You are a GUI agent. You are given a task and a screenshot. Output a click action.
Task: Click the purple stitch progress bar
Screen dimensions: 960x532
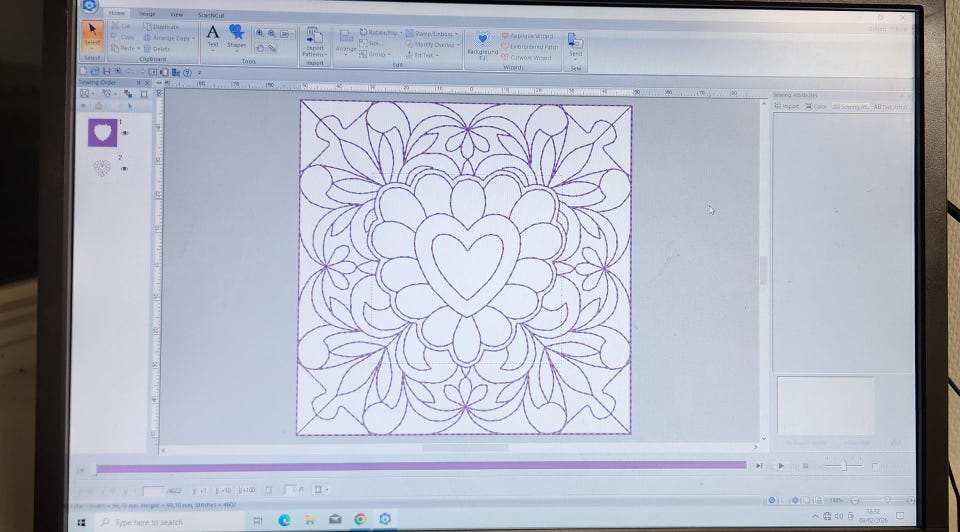(421, 467)
